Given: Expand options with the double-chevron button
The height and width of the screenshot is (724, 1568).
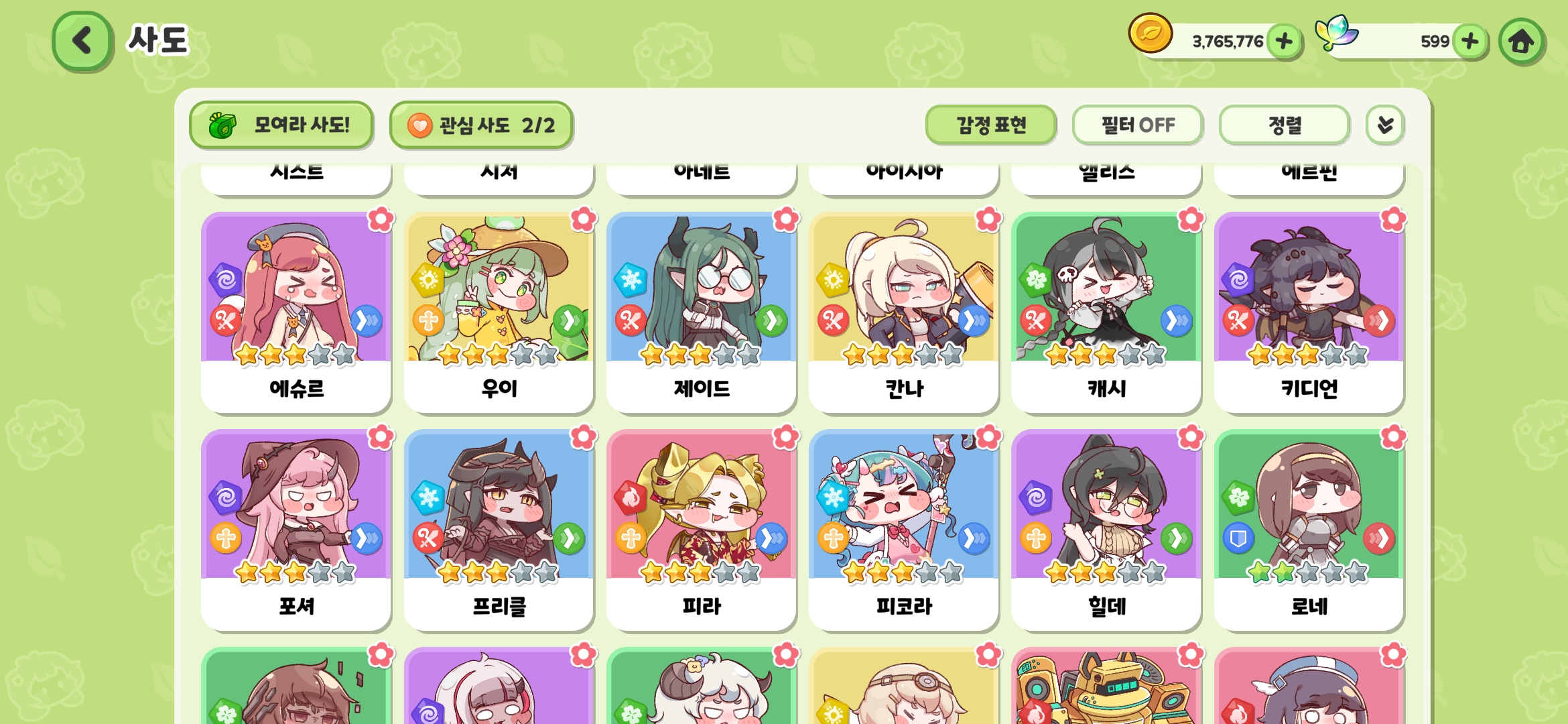Looking at the screenshot, I should (1385, 125).
